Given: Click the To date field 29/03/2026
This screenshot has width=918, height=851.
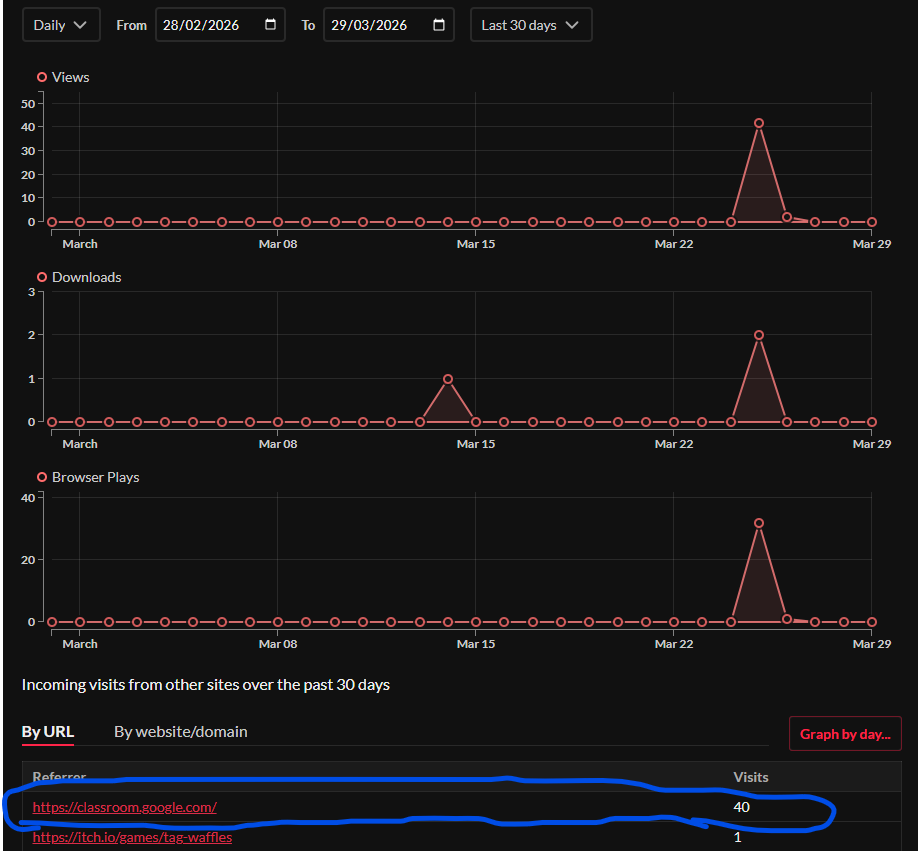Looking at the screenshot, I should tap(389, 25).
